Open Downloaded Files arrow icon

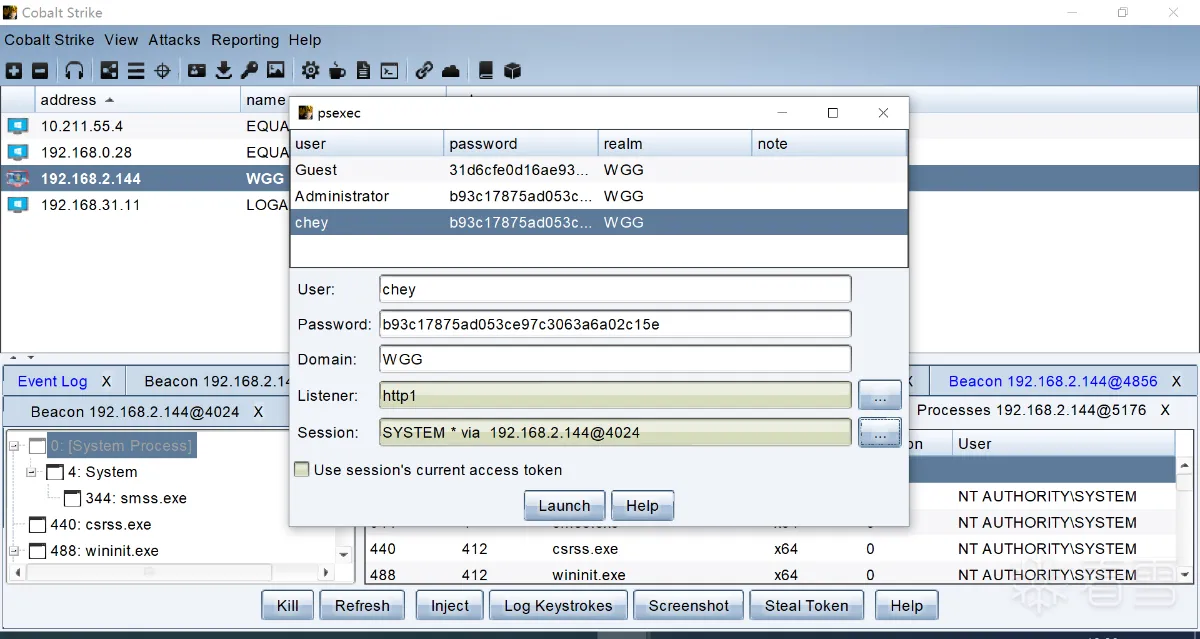(224, 71)
